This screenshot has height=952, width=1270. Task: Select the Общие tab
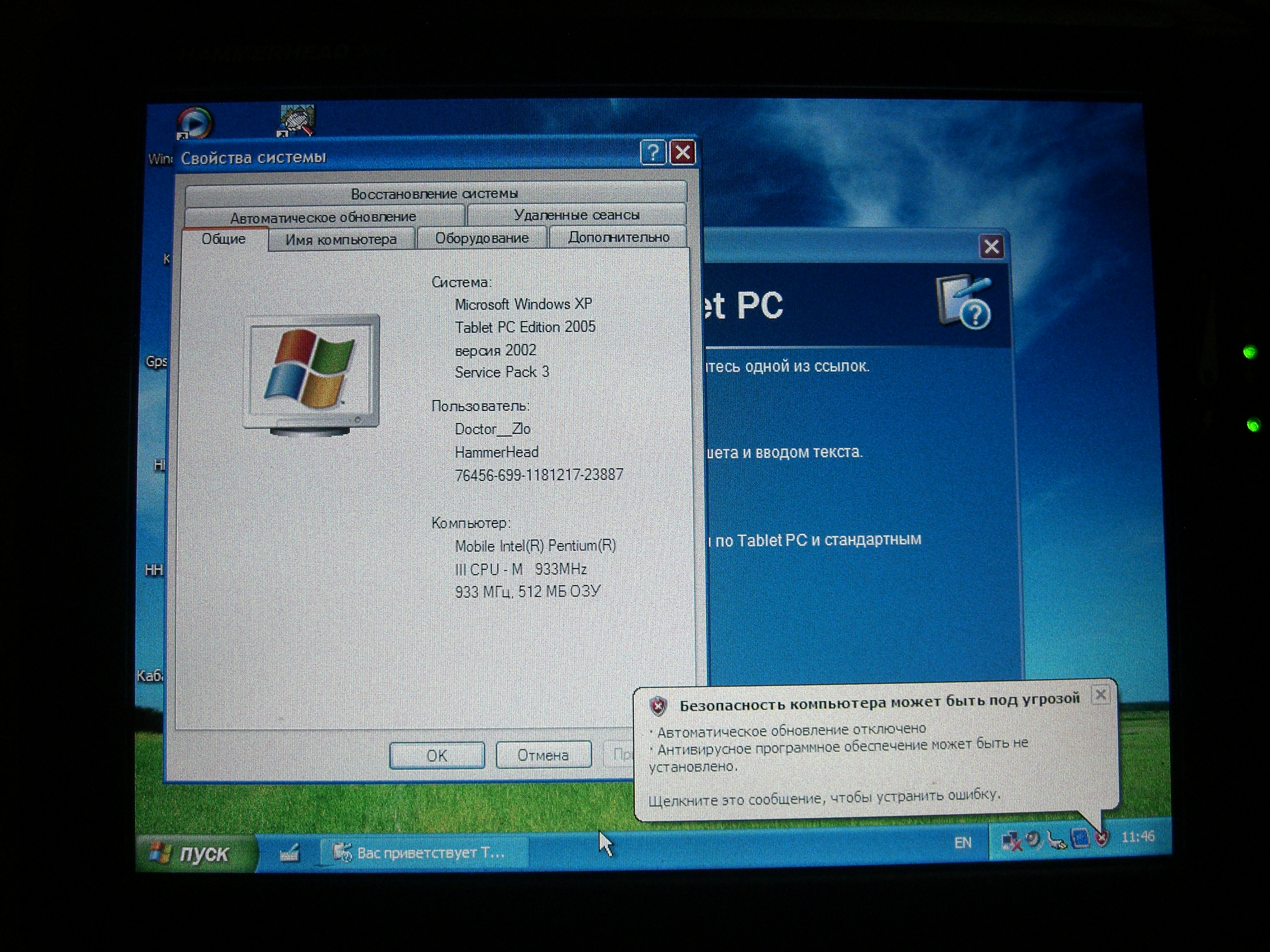click(x=224, y=239)
